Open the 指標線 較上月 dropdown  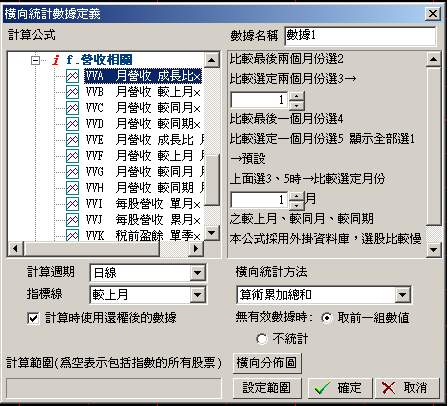point(197,295)
